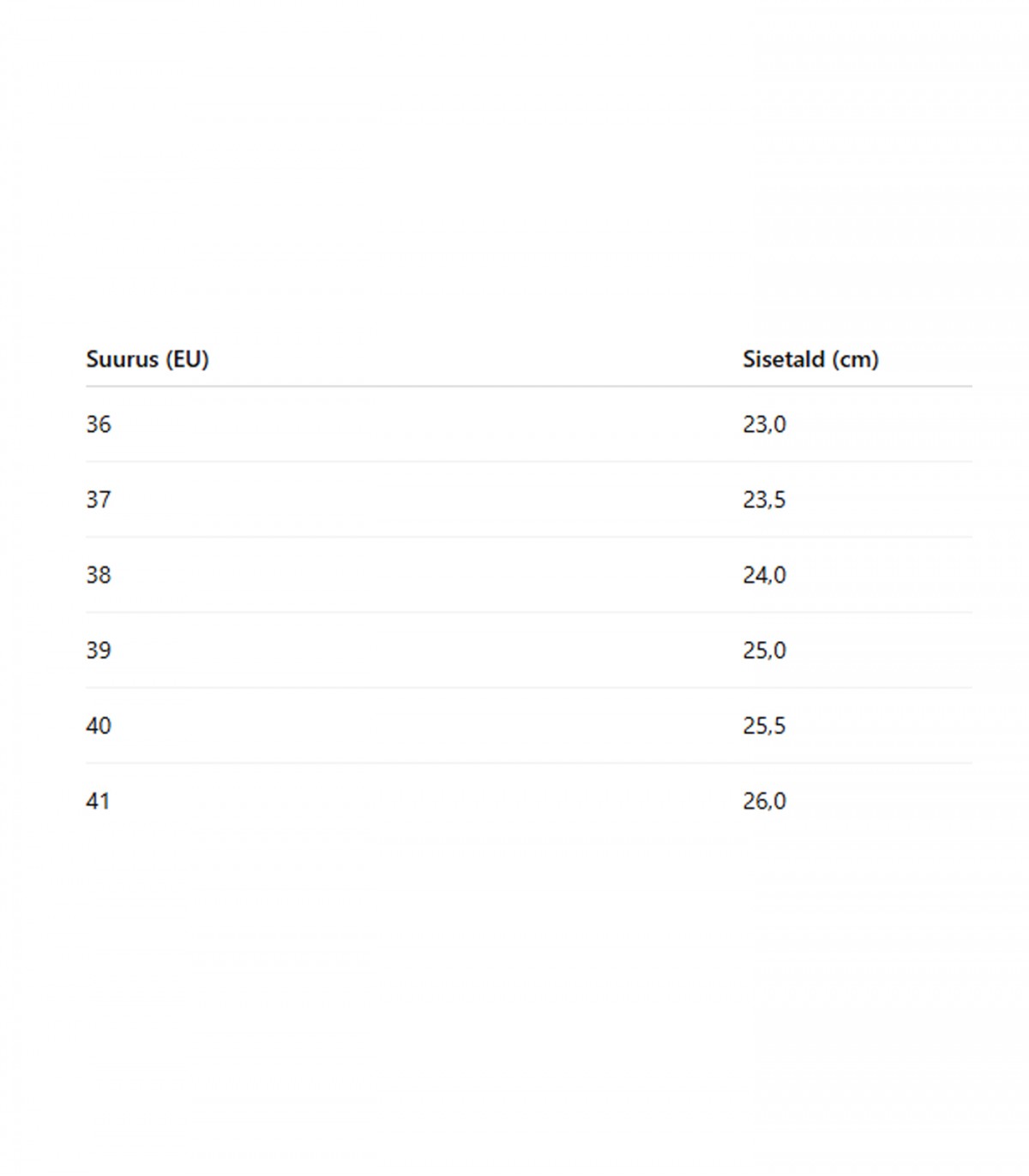Click the separator line between rows 38 and 39
The height and width of the screenshot is (1176, 1029).
point(528,612)
